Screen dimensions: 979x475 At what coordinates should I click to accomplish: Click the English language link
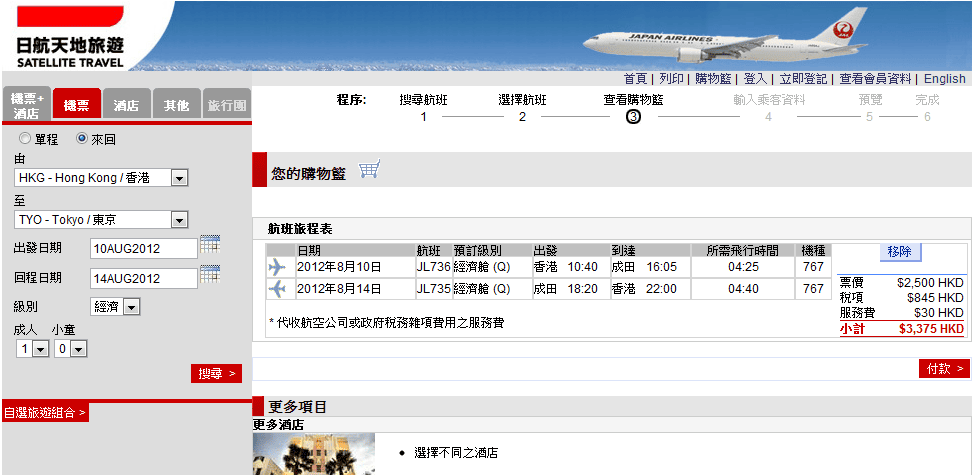click(x=944, y=79)
